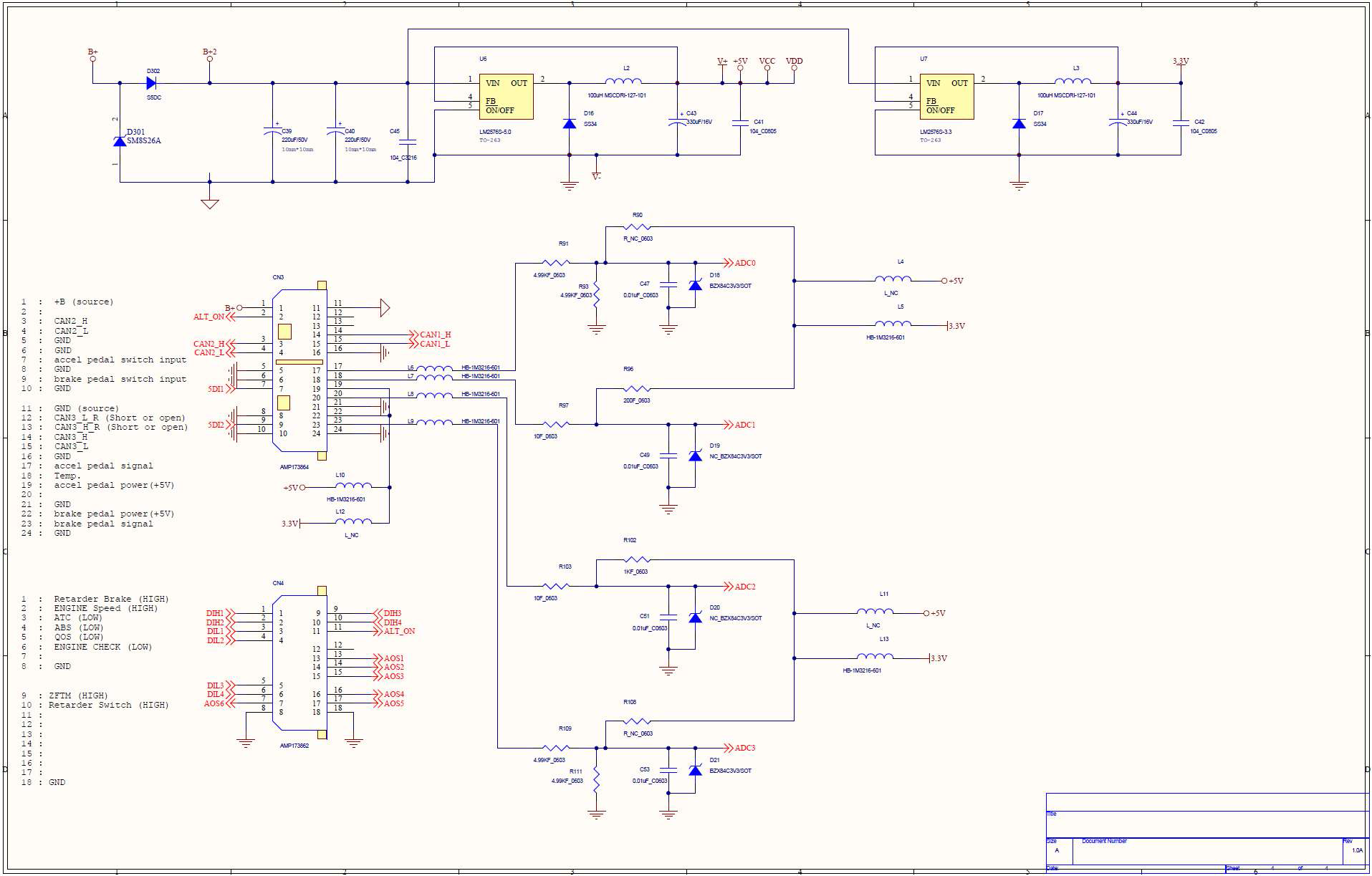Select the 'accel pedal signal' pin note
Image resolution: width=1372 pixels, height=876 pixels.
103,466
